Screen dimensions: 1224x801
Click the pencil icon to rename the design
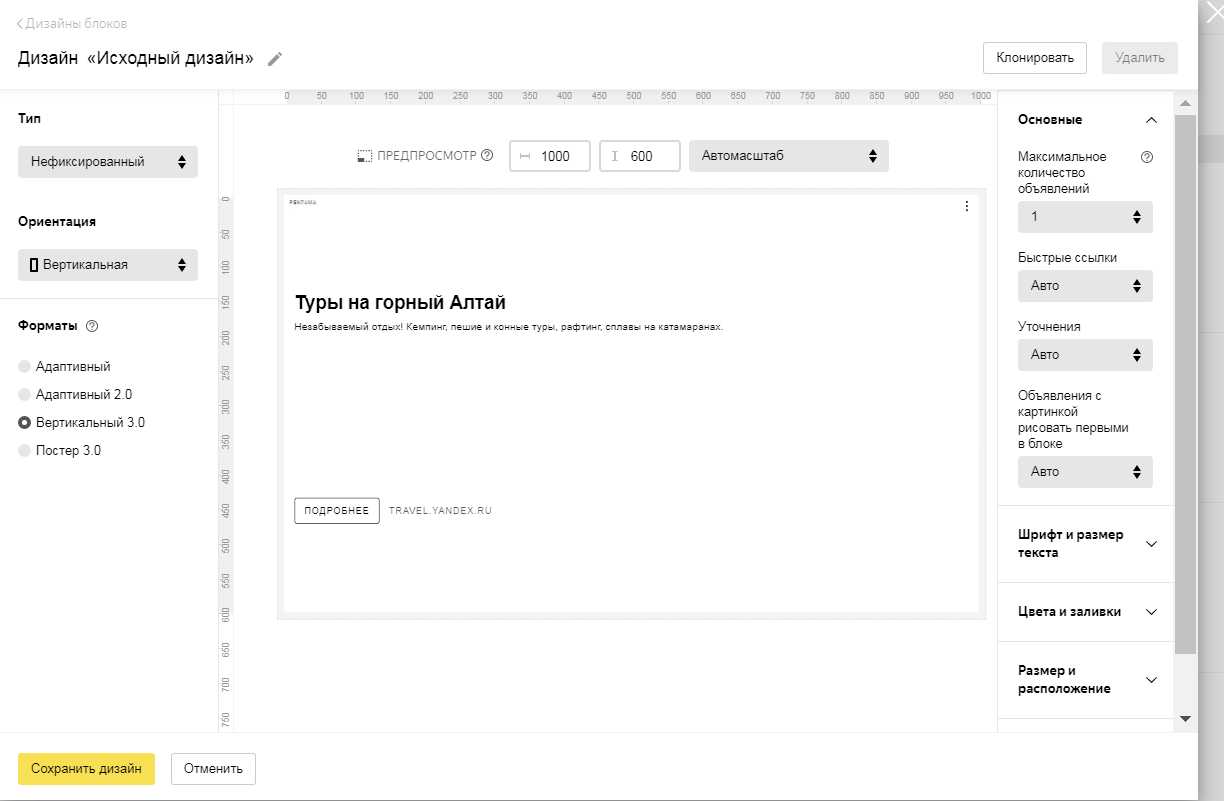275,59
